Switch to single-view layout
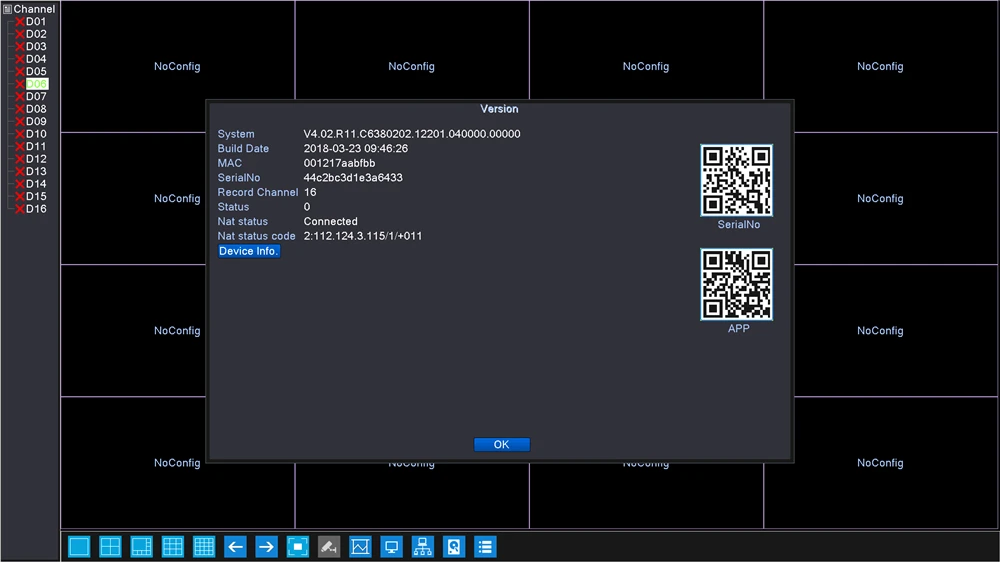 [x=79, y=547]
